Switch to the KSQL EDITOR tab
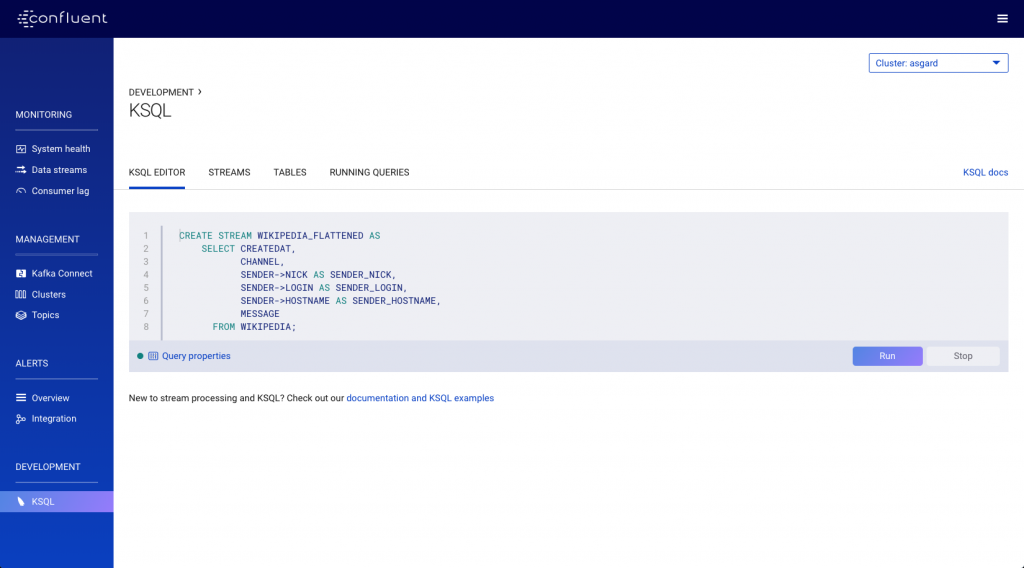Viewport: 1024px width, 568px height. coord(157,172)
